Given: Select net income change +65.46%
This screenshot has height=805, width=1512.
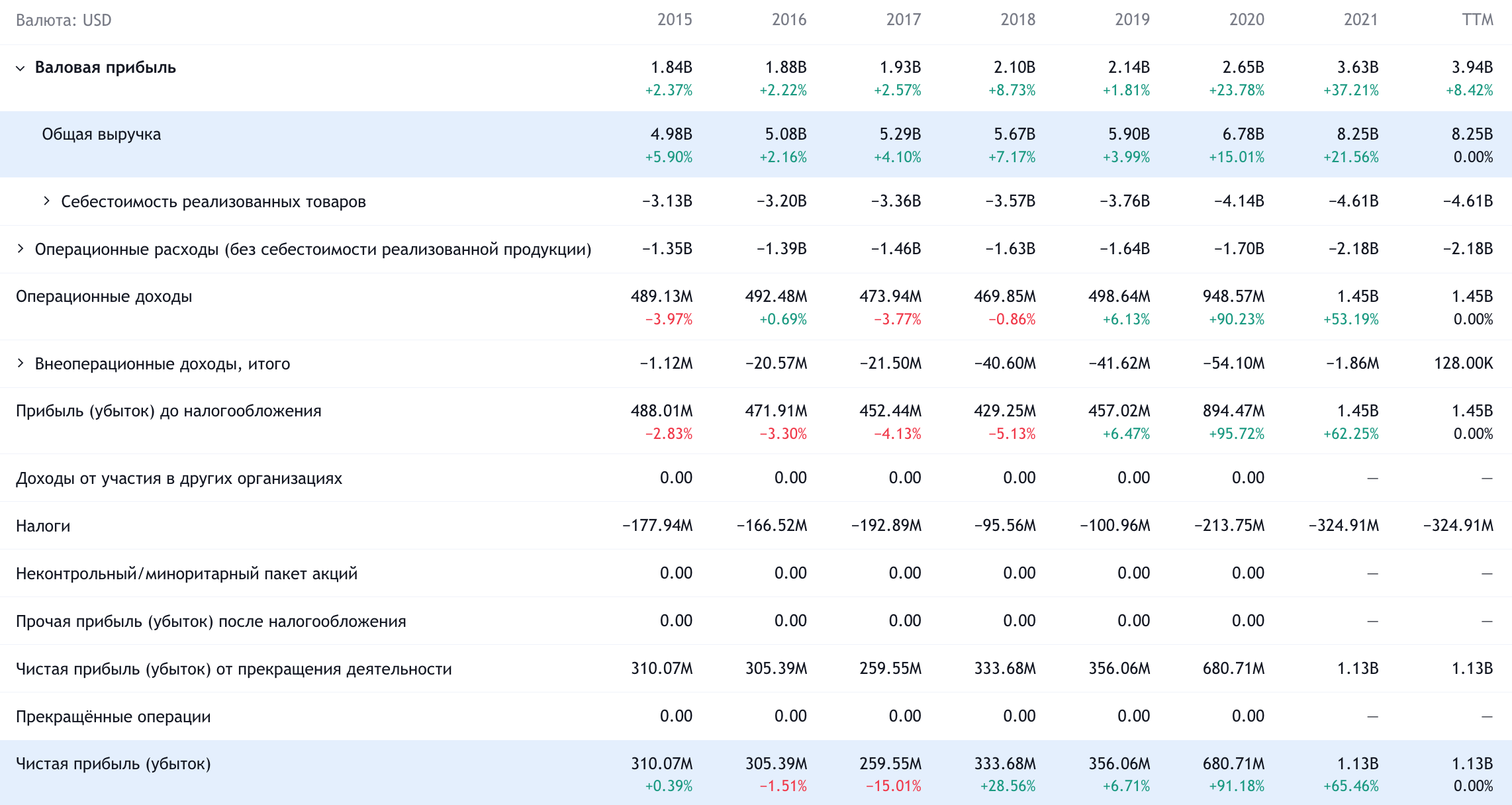Looking at the screenshot, I should pyautogui.click(x=1351, y=786).
